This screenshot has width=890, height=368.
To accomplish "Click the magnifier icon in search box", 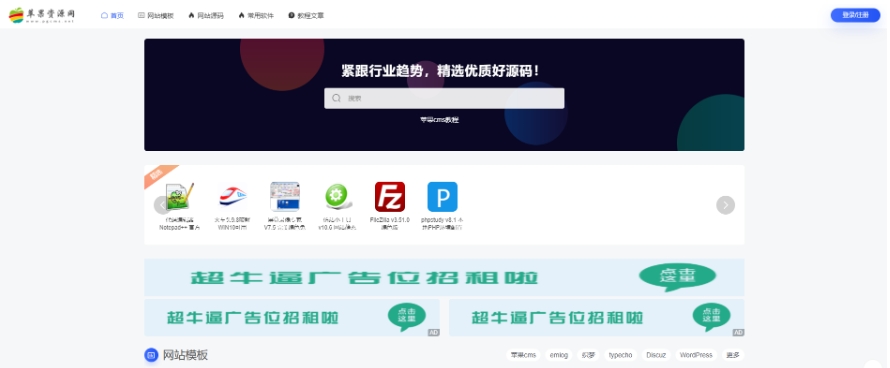I will click(336, 98).
